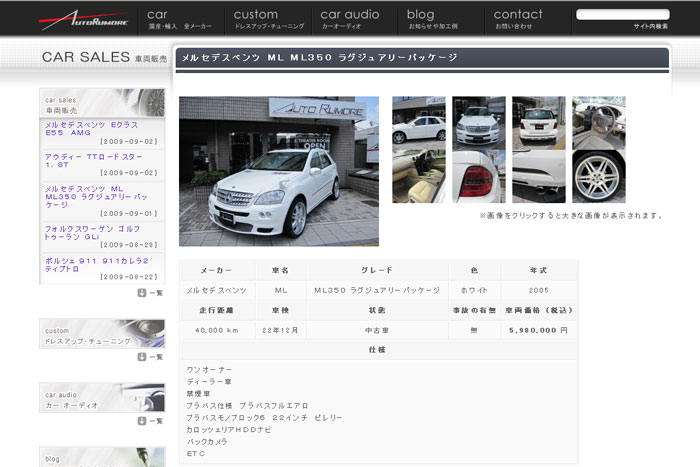Open steering wheel interior thumbnail
The image size is (700, 467).
[x=599, y=123]
